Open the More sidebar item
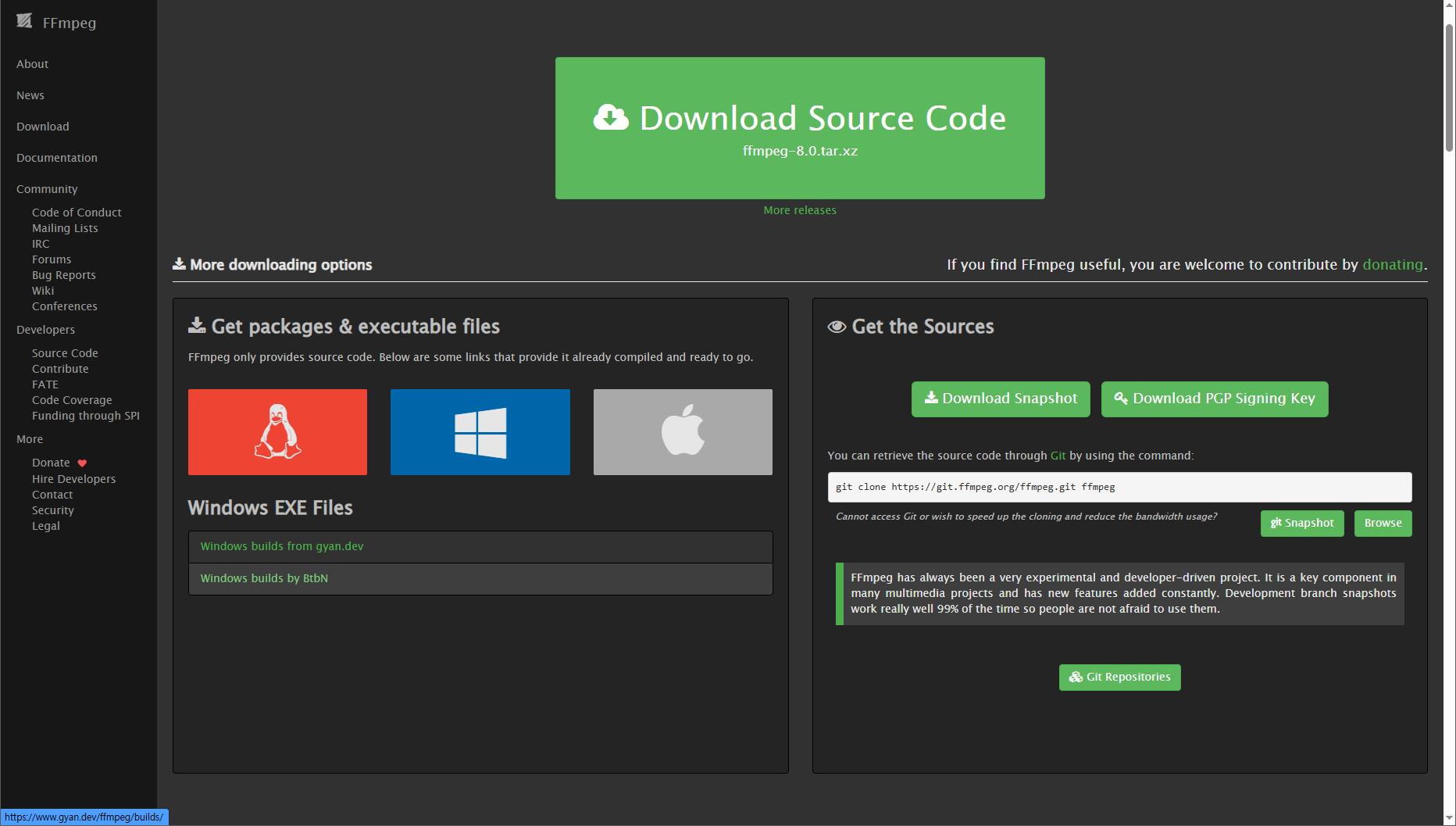1456x826 pixels. click(x=30, y=439)
